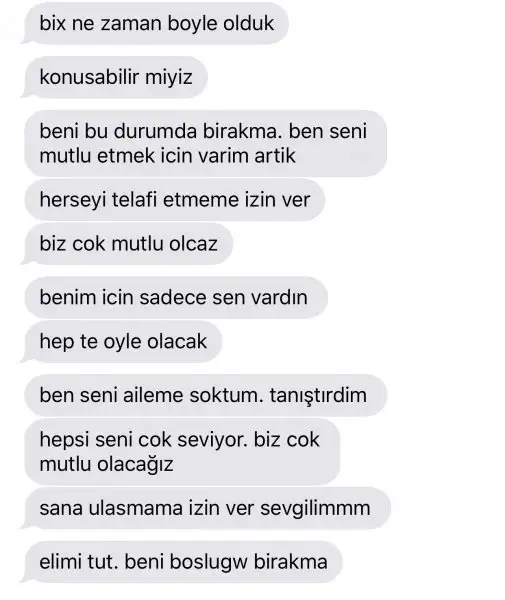Select the 'herseyi telafi etmeme izin ver' bubble
Viewport: 505px width, 600px height.
[x=175, y=199]
